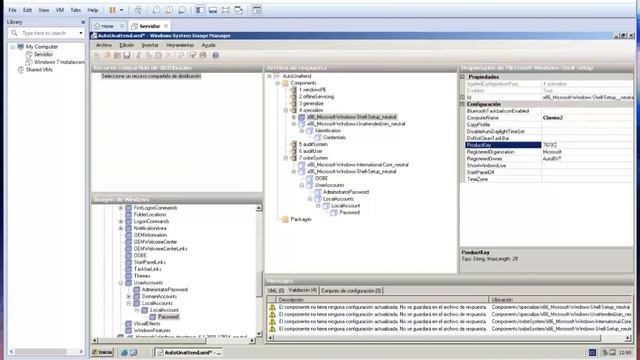The height and width of the screenshot is (360, 640).
Task: Click the new answer file icon in WSIM toolbar
Action: pyautogui.click(x=98, y=55)
